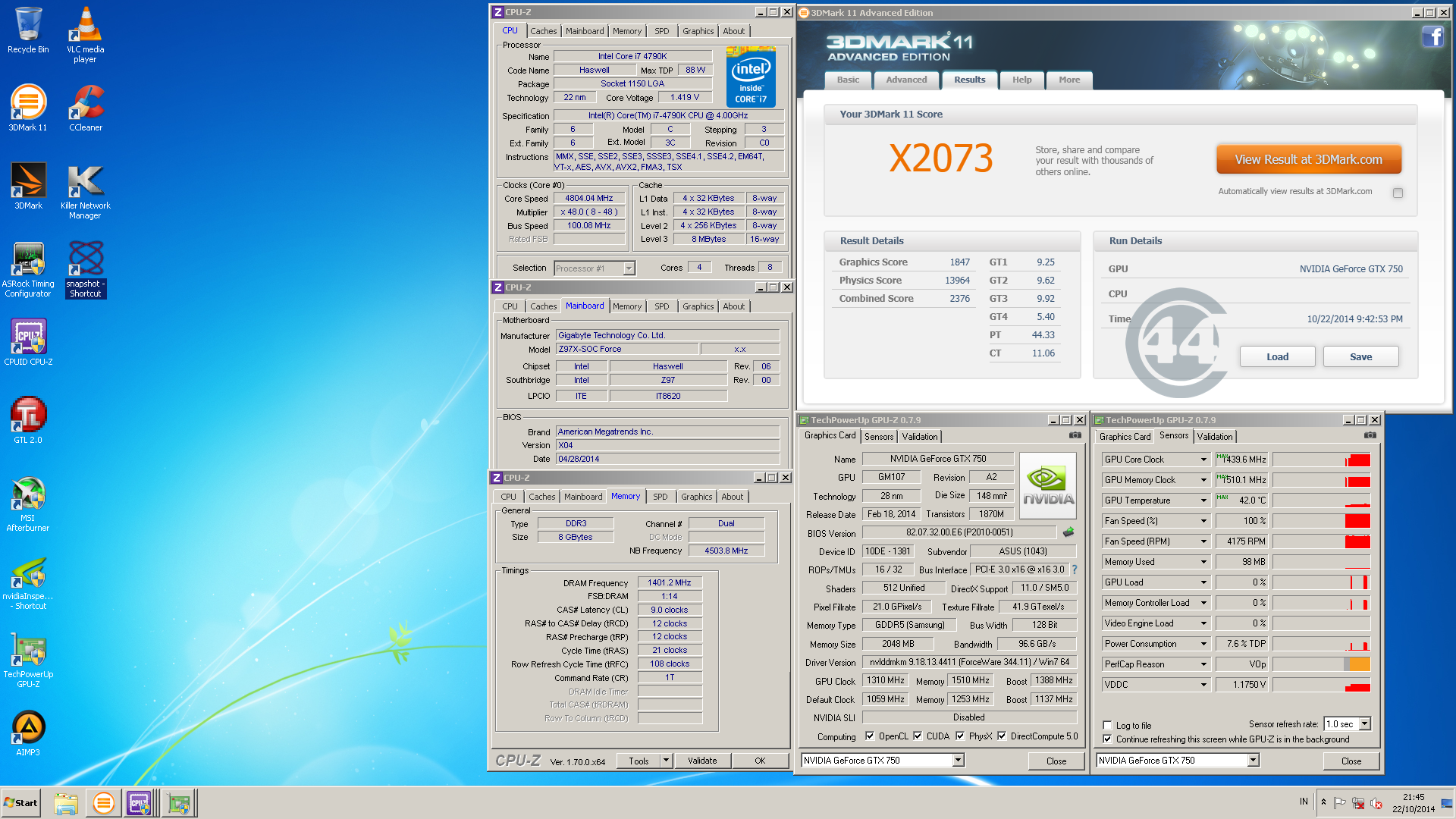Viewport: 1456px width, 819px height.
Task: Launch VLC media player desktop icon
Action: coord(85,34)
